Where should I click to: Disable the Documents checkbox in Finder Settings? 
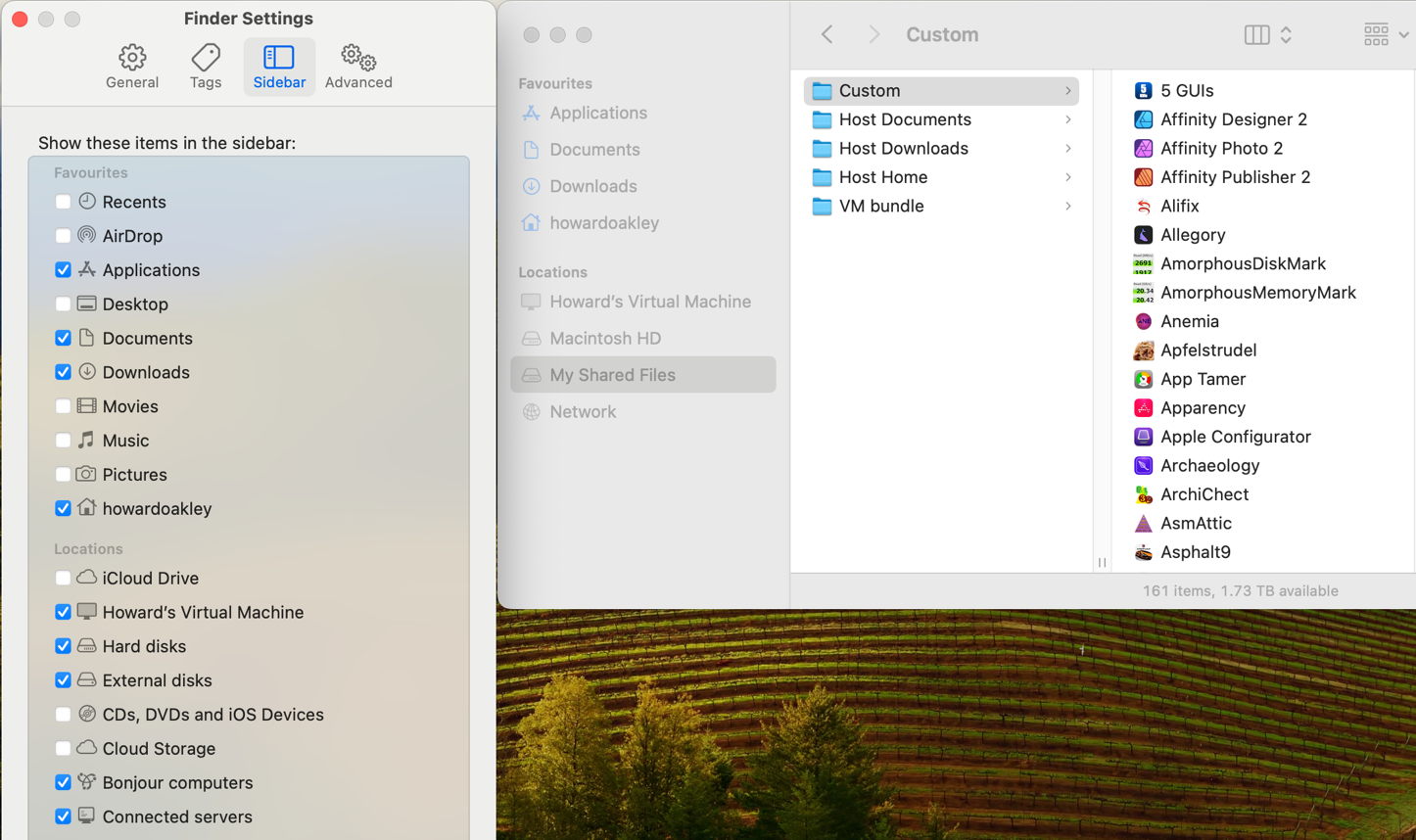coord(63,338)
